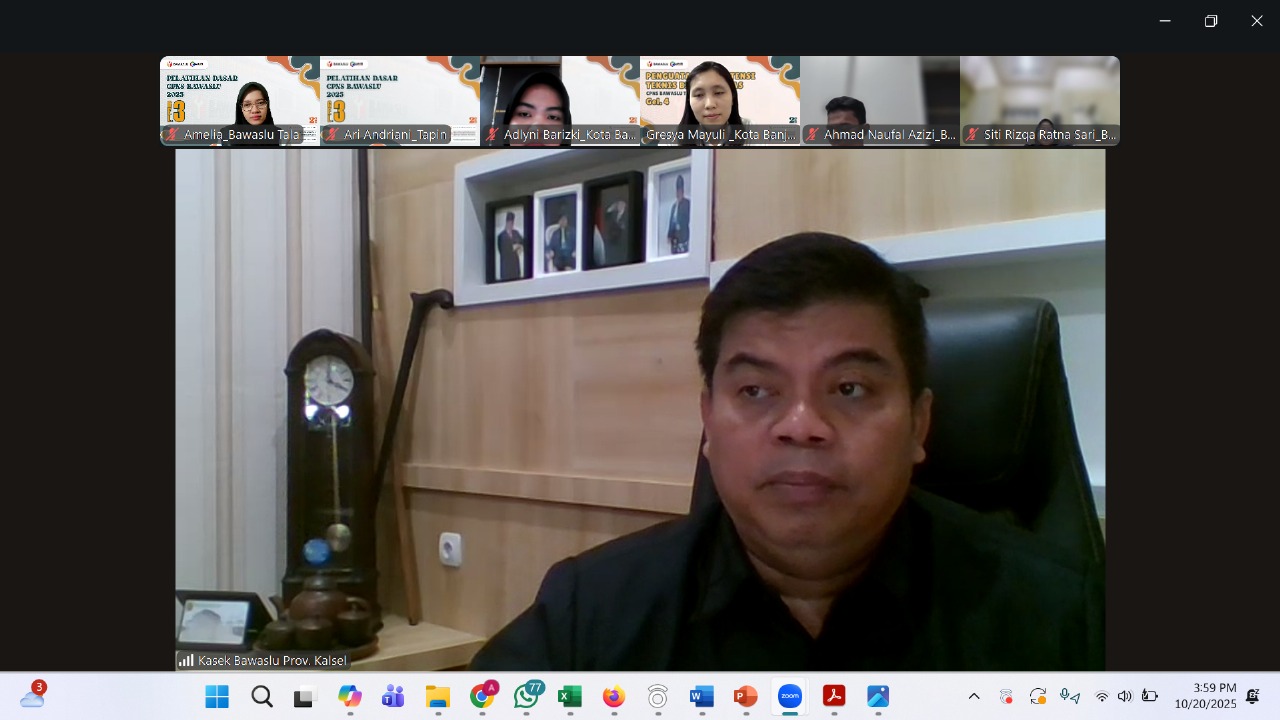This screenshot has height=720, width=1280.
Task: Open File Explorer from taskbar
Action: pyautogui.click(x=438, y=696)
